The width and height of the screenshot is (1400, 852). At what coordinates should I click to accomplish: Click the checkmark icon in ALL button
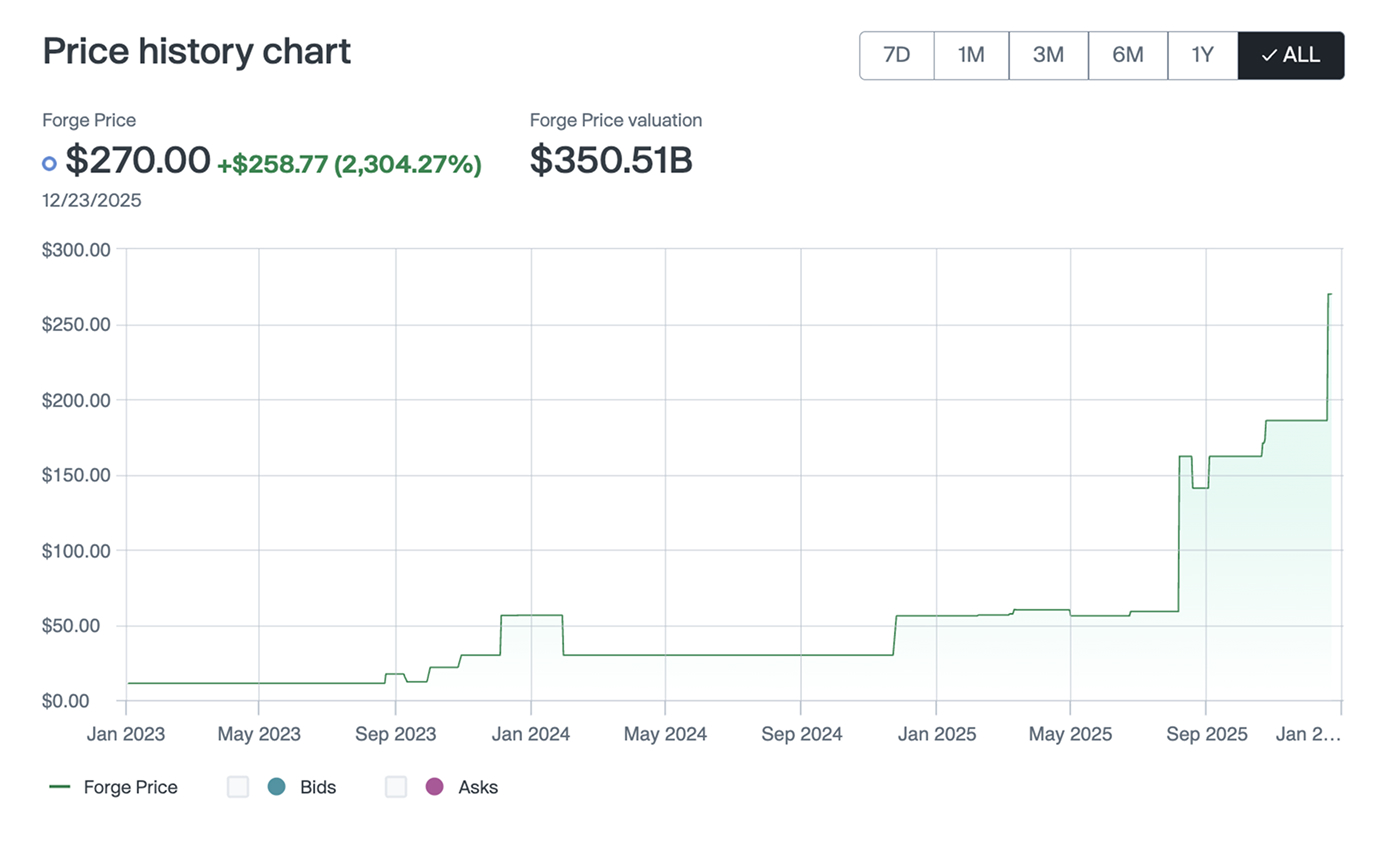1268,56
